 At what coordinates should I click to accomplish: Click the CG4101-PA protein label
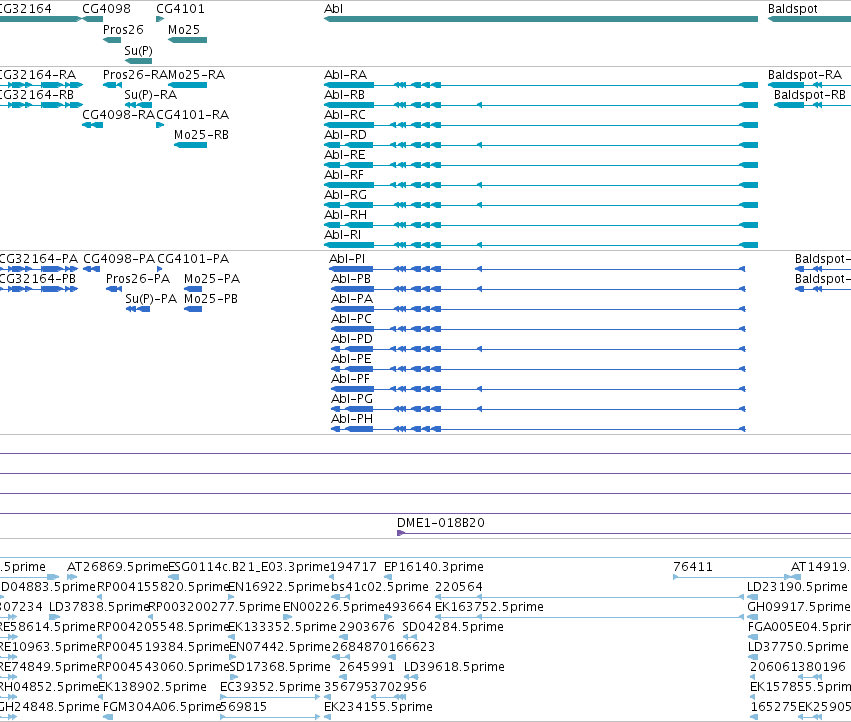coord(193,258)
